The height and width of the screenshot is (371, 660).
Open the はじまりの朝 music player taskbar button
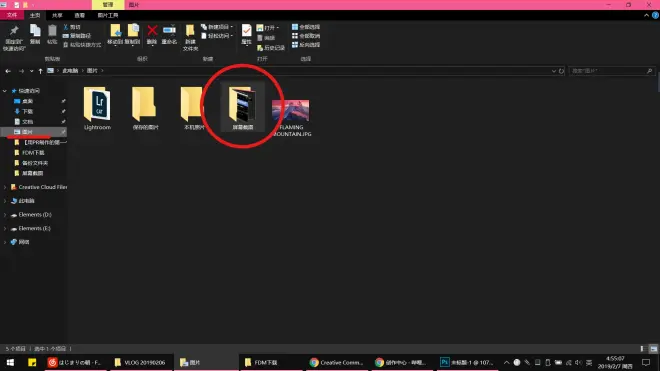(75, 362)
